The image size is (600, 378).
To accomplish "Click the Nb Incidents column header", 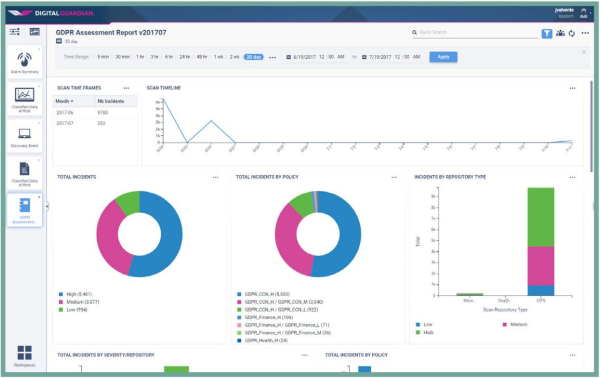I will point(116,101).
